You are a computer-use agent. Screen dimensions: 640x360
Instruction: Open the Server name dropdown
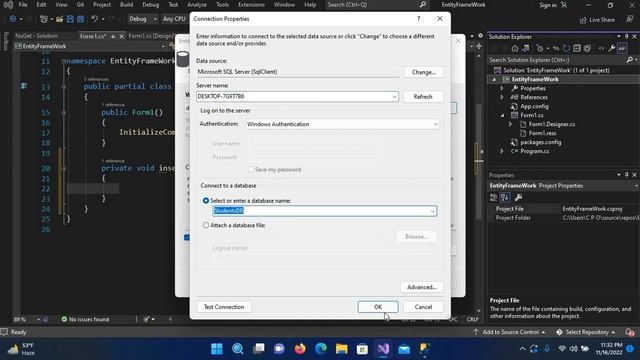394,97
